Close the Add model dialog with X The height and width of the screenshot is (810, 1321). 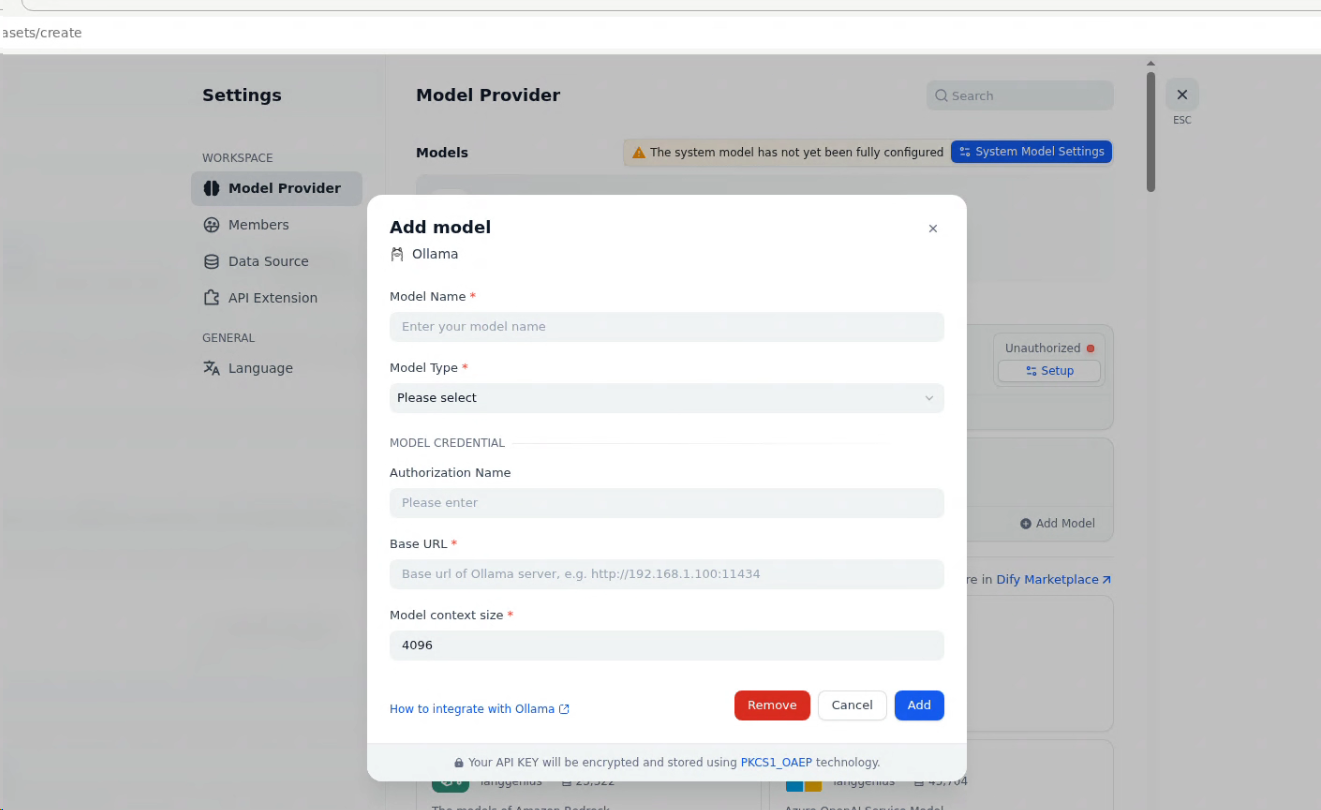[933, 229]
